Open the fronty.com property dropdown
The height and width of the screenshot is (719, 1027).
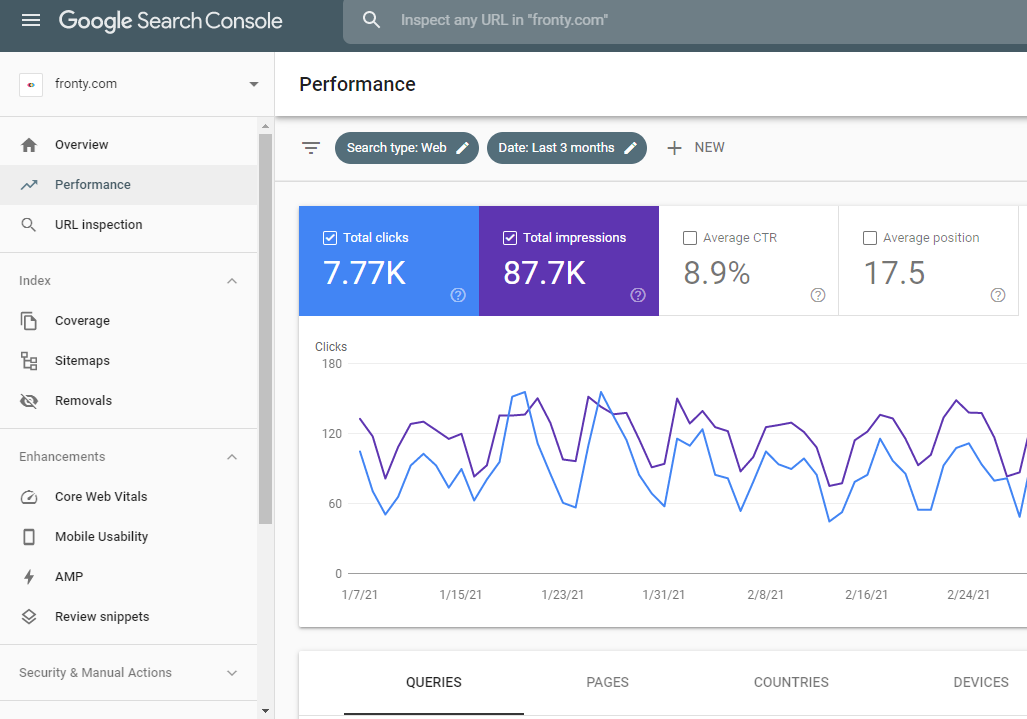[x=253, y=84]
